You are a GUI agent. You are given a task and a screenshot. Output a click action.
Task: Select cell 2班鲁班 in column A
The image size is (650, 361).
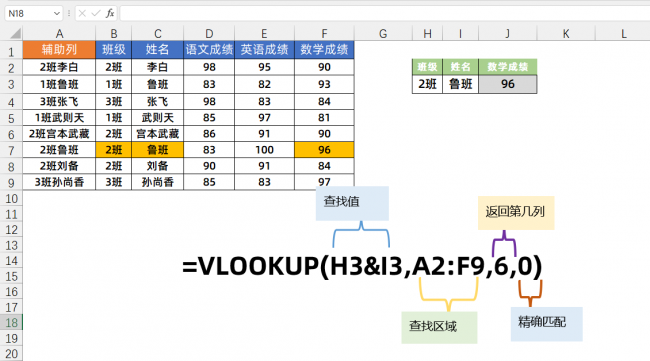click(x=59, y=150)
